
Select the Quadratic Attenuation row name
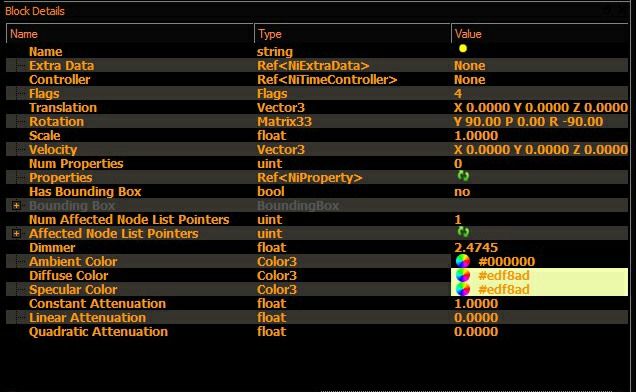(x=98, y=332)
